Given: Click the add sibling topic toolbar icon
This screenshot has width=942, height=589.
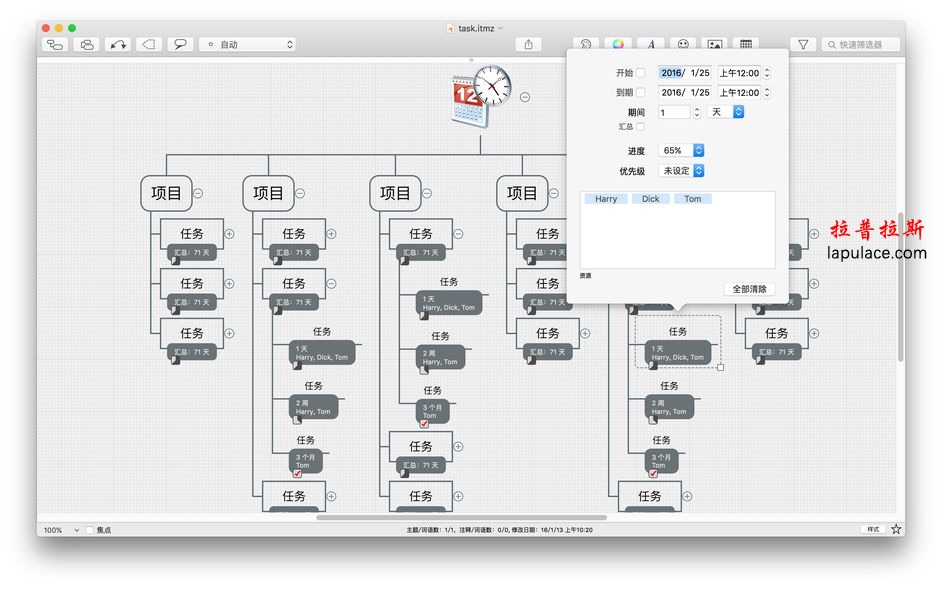Looking at the screenshot, I should pos(87,44).
